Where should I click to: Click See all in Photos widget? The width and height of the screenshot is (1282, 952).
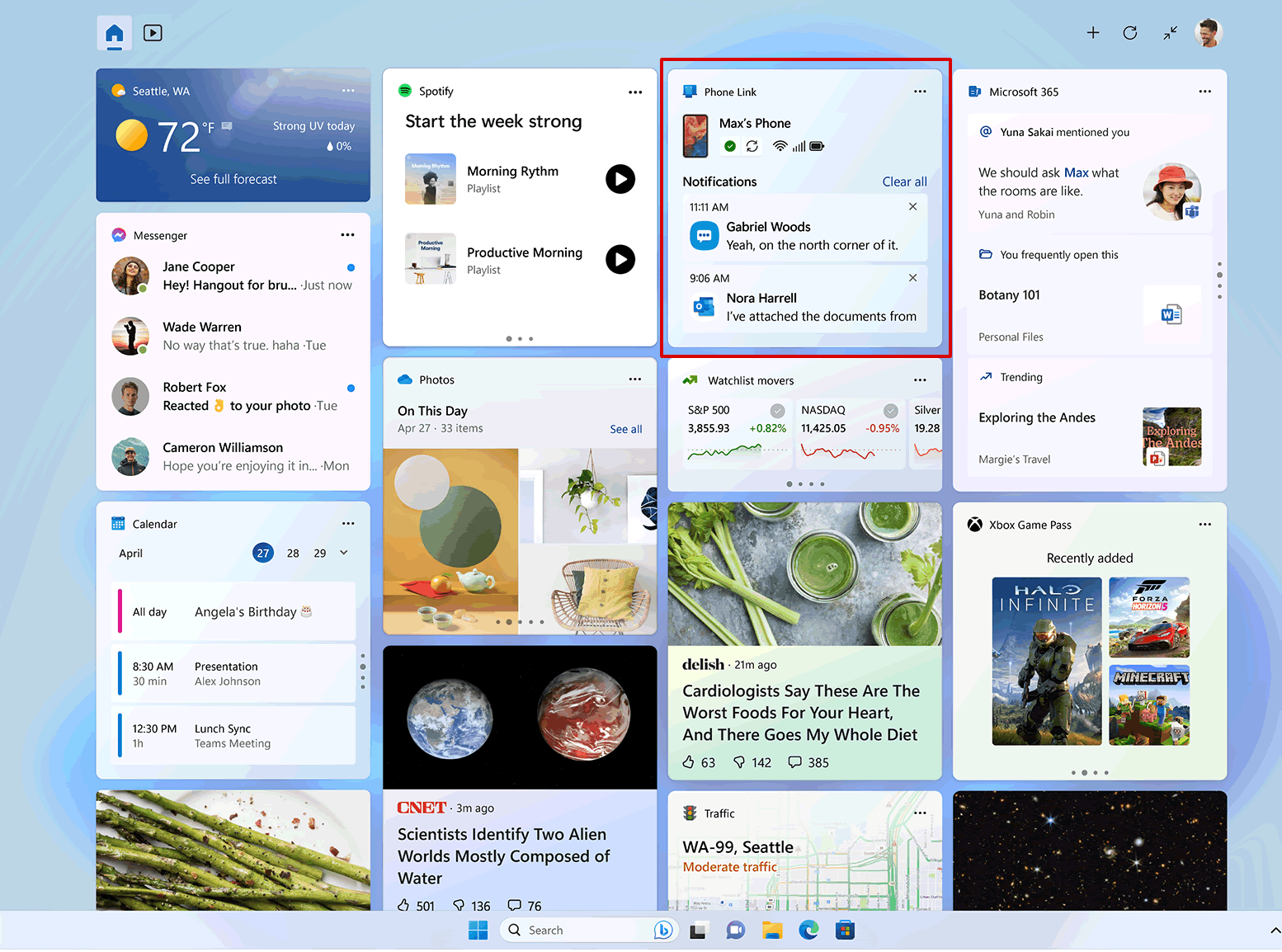(626, 429)
